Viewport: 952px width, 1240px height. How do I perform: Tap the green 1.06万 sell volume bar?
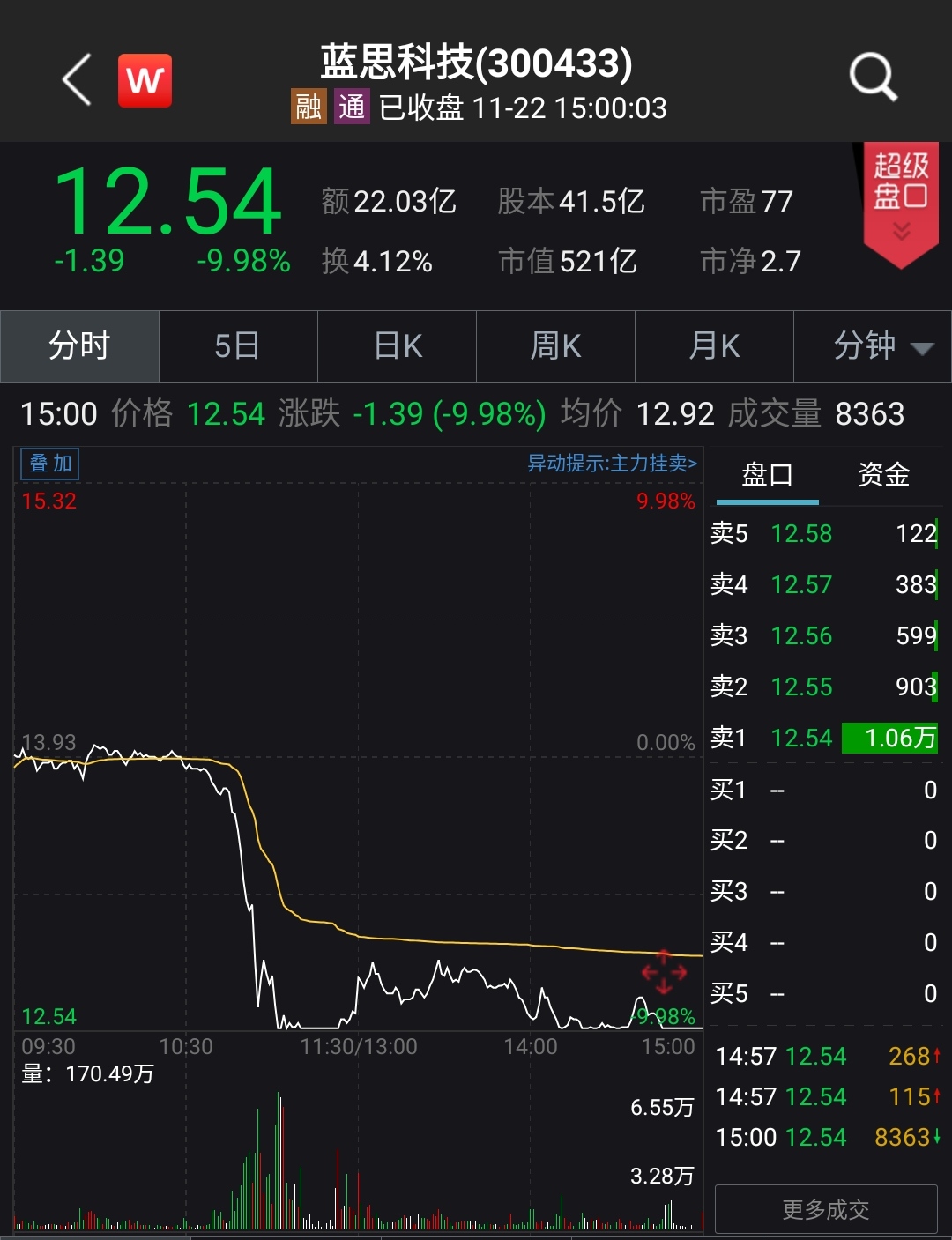pyautogui.click(x=889, y=738)
